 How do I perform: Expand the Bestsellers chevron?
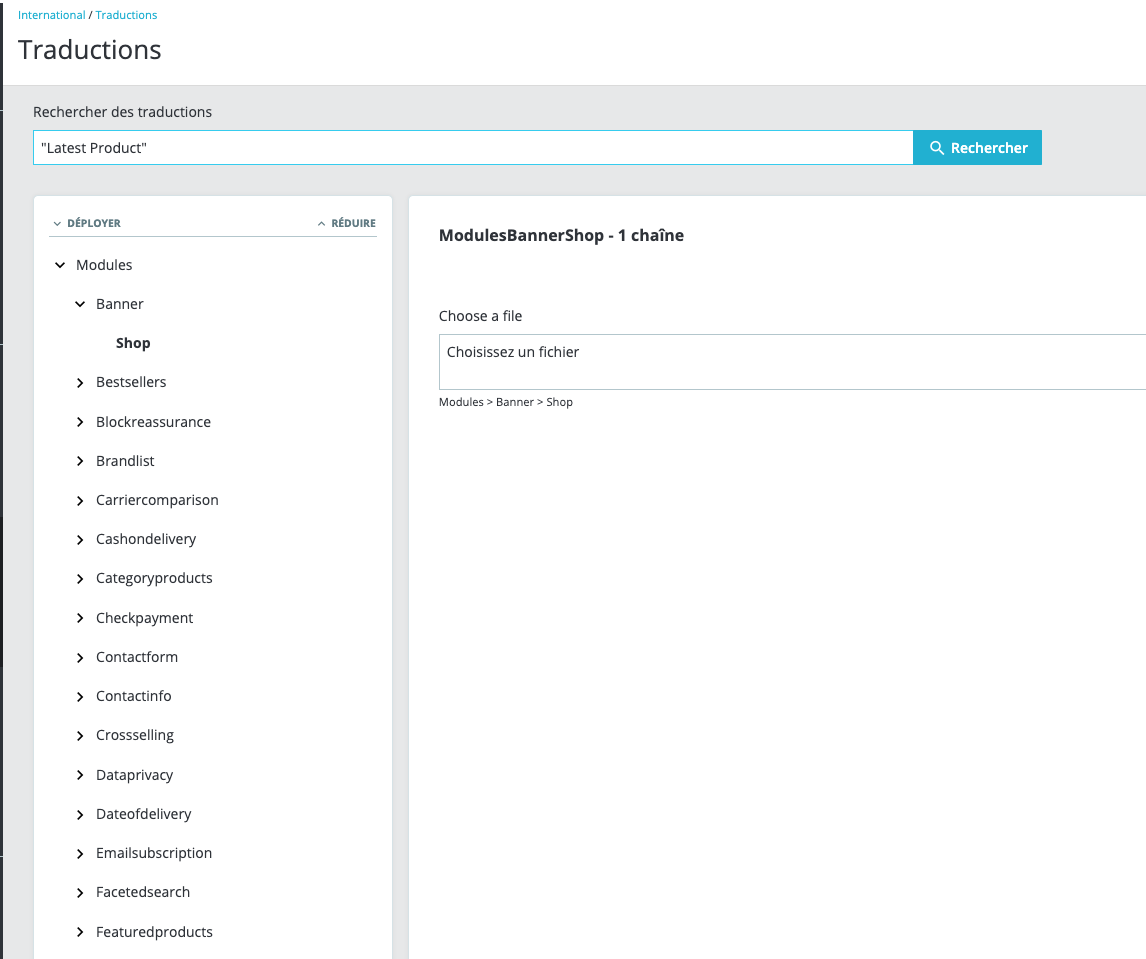coord(80,382)
